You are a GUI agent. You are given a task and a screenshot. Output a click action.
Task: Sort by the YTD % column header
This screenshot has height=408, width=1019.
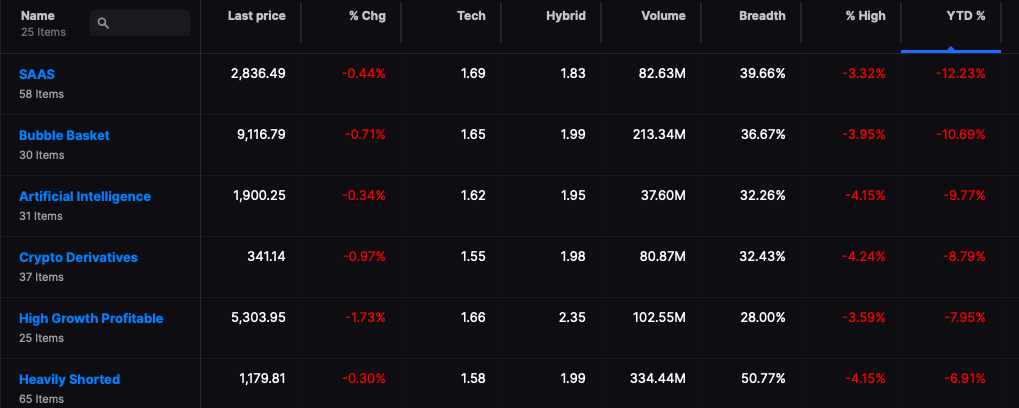click(966, 16)
